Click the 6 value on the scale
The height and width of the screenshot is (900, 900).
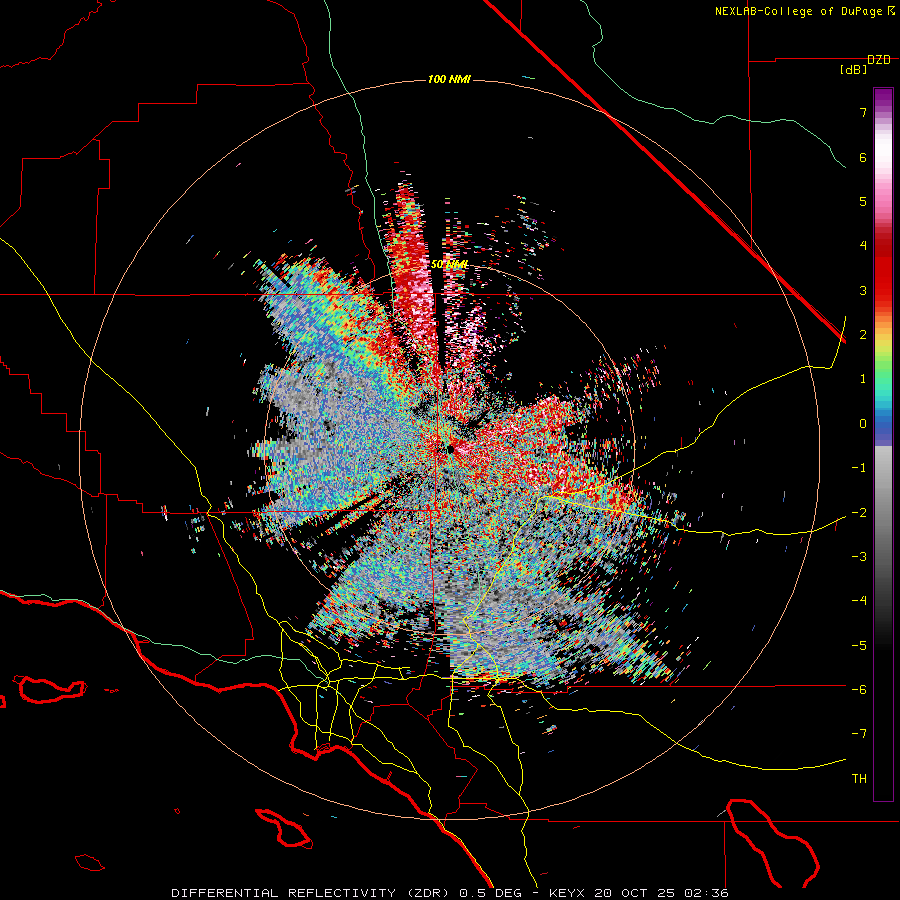click(x=863, y=157)
